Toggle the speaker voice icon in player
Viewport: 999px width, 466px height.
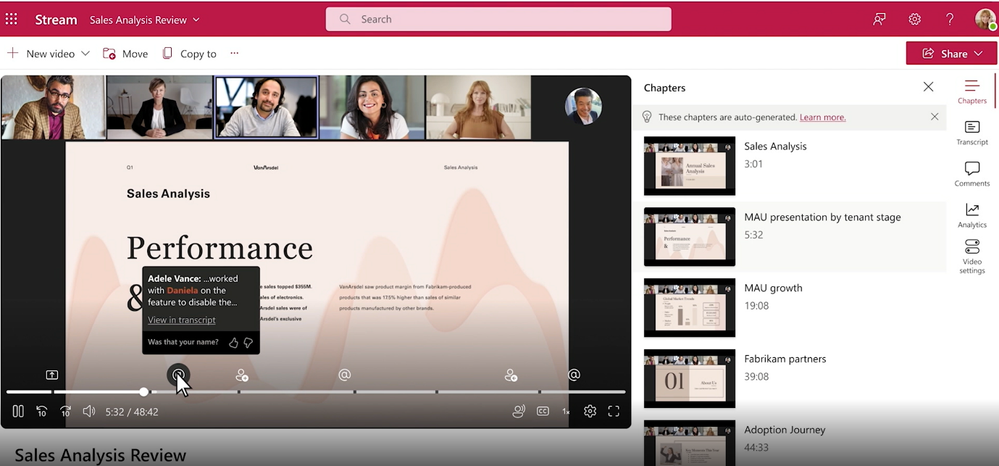click(519, 411)
